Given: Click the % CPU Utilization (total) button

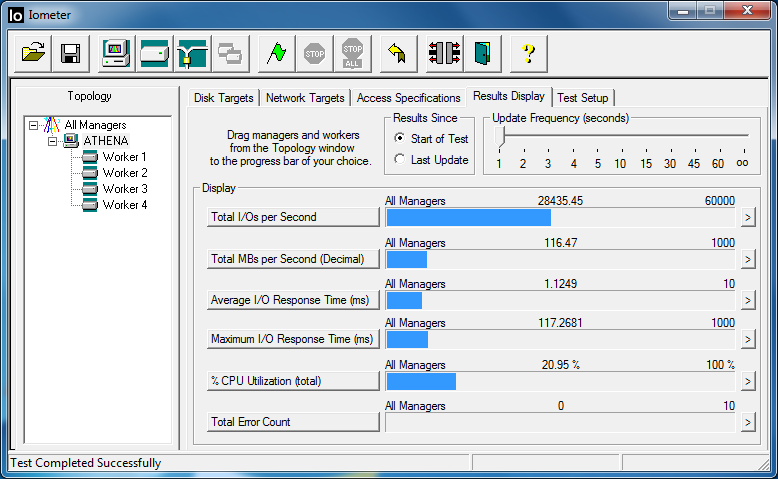Looking at the screenshot, I should click(293, 381).
